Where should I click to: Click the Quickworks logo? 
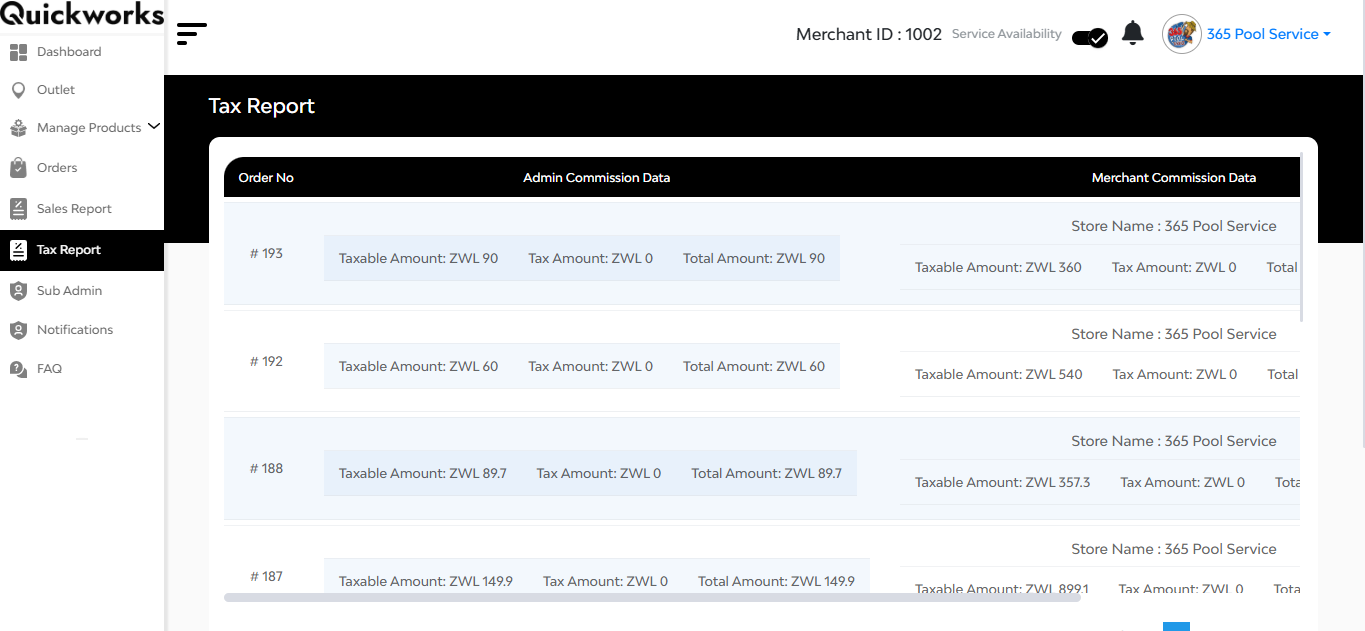coord(82,14)
